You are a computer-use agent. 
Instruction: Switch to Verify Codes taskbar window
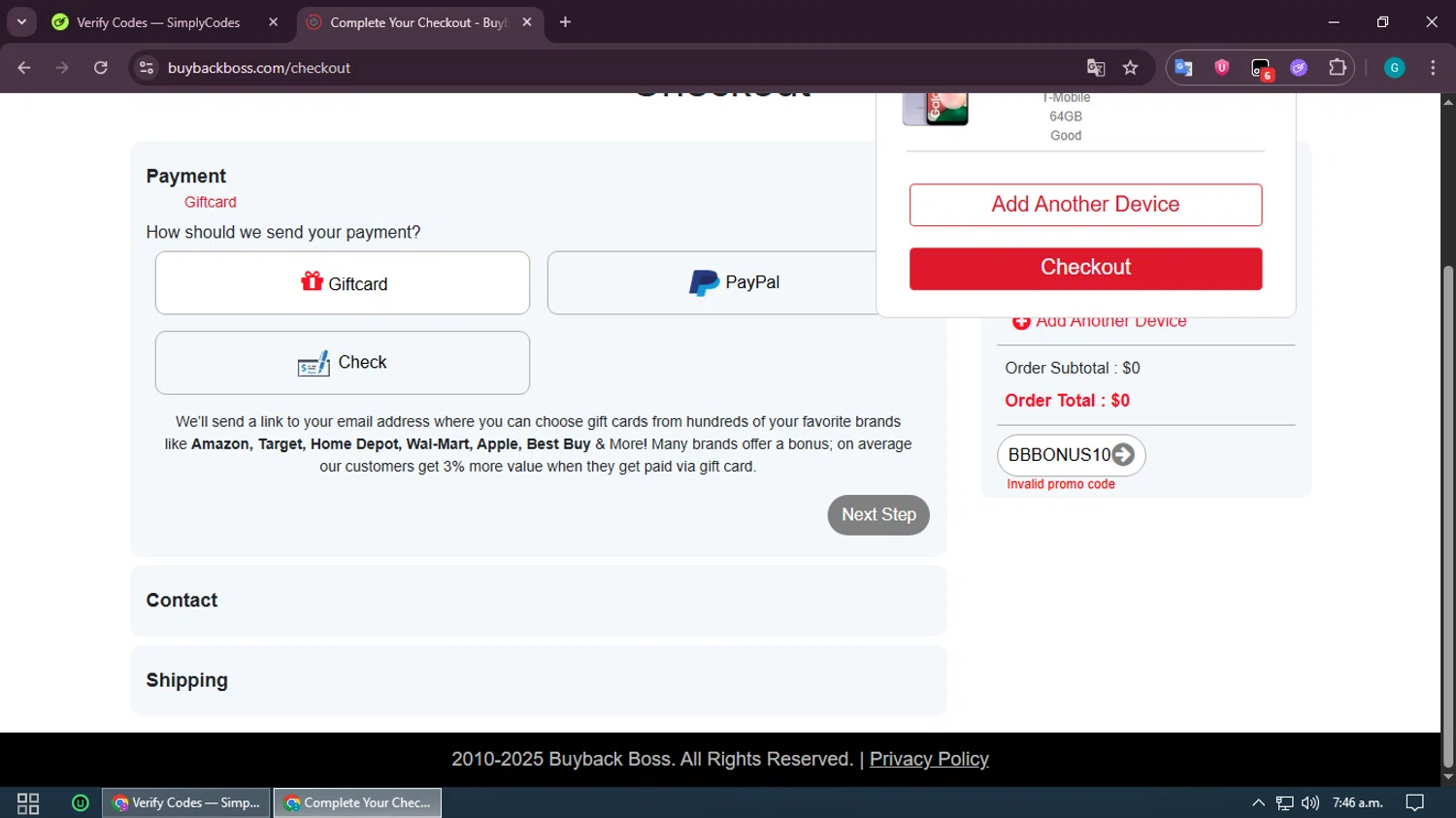point(186,803)
